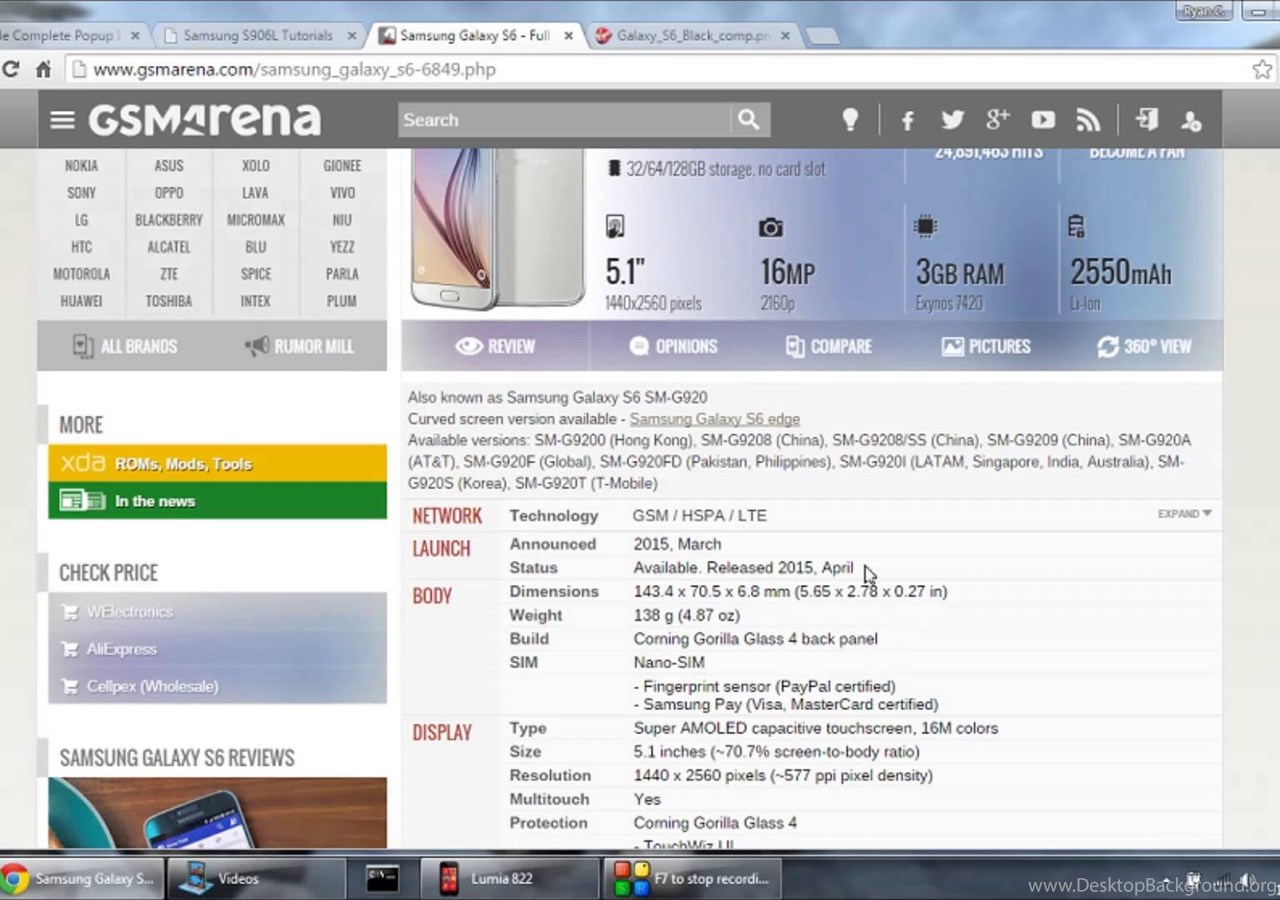Screen dimensions: 1280x900
Task: Click the Become a Fan button
Action: (x=1137, y=153)
